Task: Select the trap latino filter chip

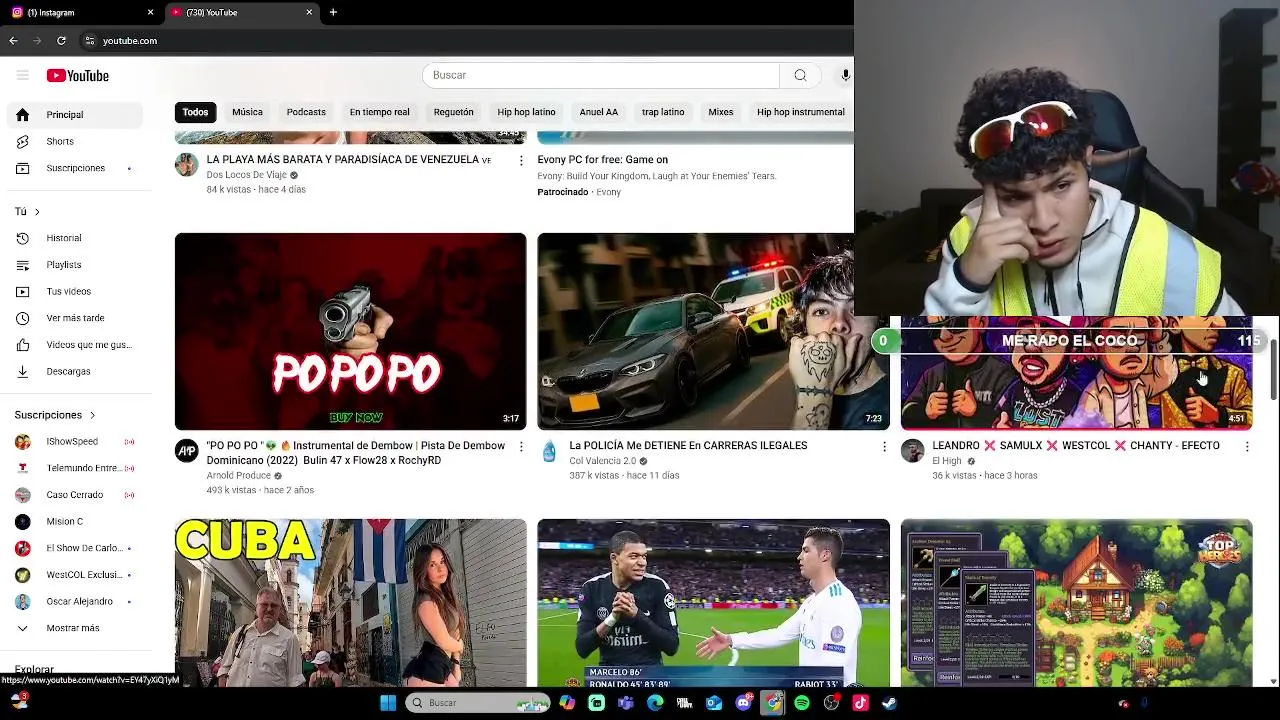Action: click(x=663, y=112)
